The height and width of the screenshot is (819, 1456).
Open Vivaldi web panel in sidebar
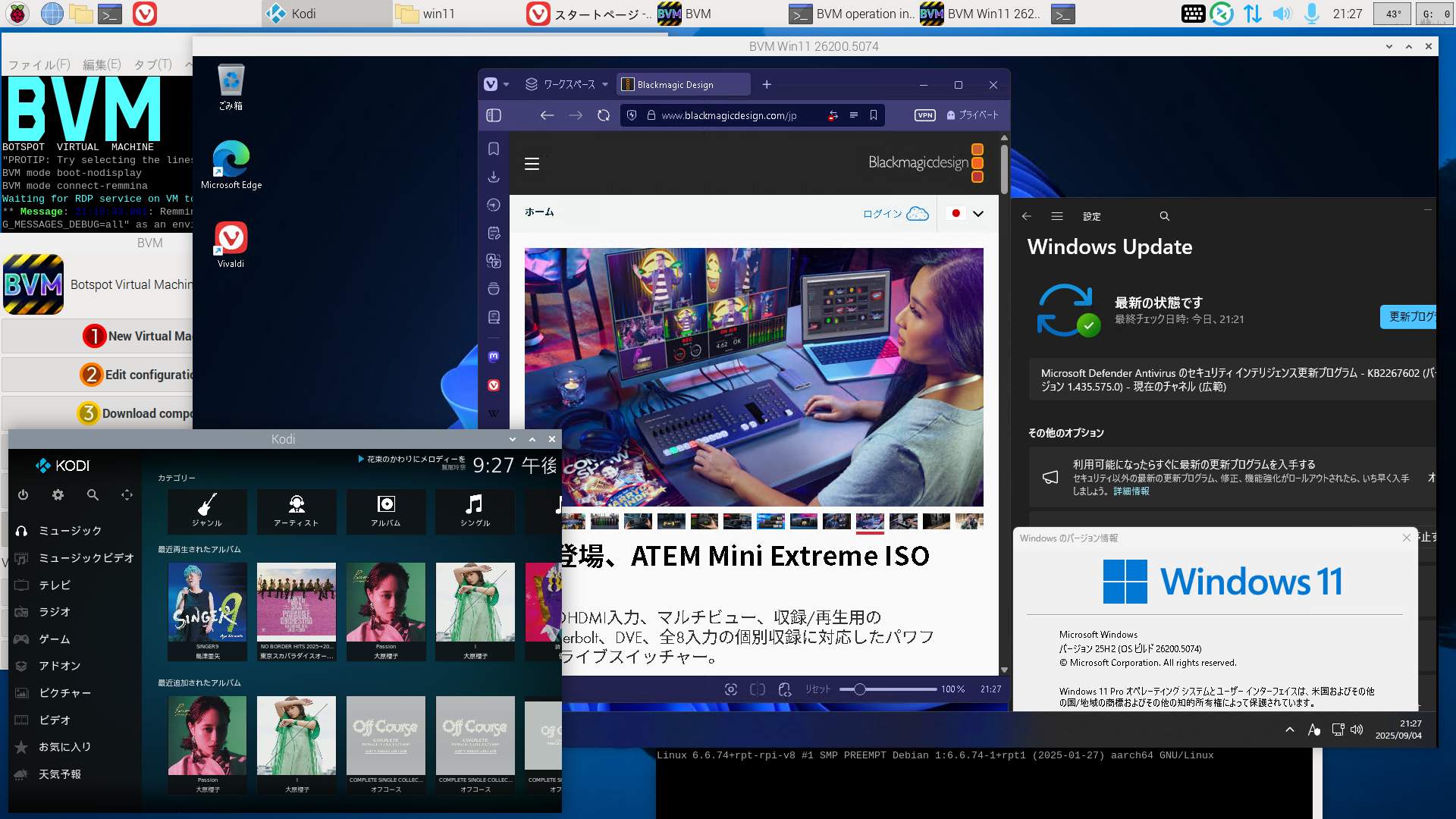pyautogui.click(x=494, y=385)
